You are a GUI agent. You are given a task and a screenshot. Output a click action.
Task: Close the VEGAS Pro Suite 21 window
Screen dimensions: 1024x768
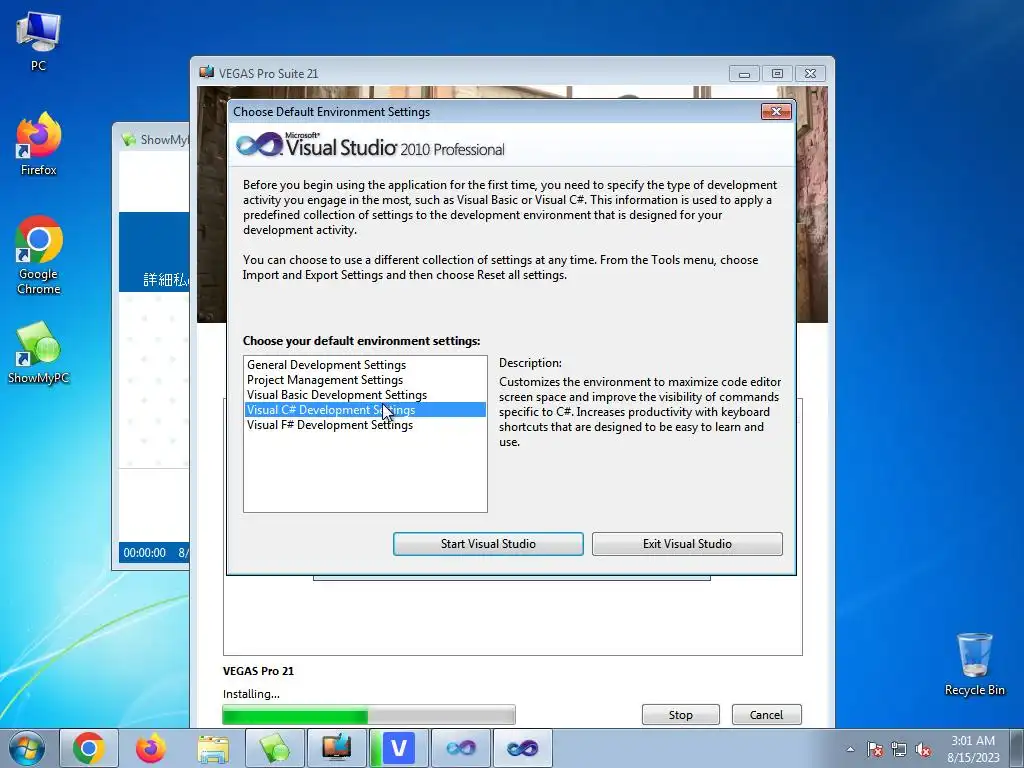pyautogui.click(x=810, y=74)
